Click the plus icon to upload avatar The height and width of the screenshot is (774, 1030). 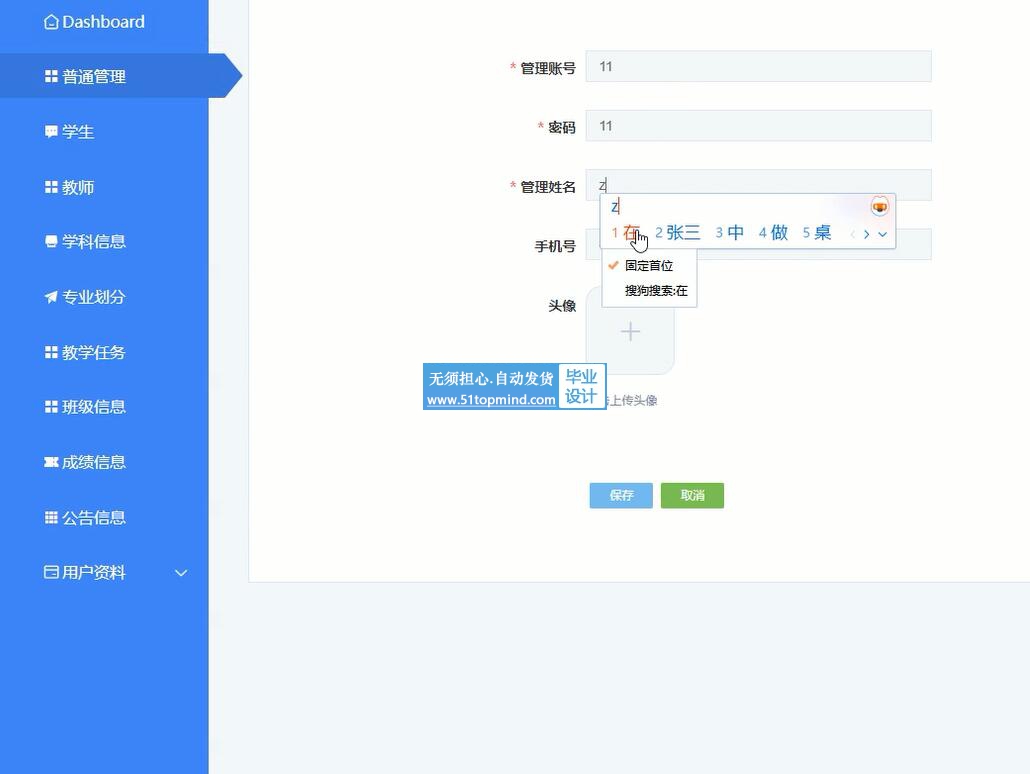pyautogui.click(x=630, y=331)
